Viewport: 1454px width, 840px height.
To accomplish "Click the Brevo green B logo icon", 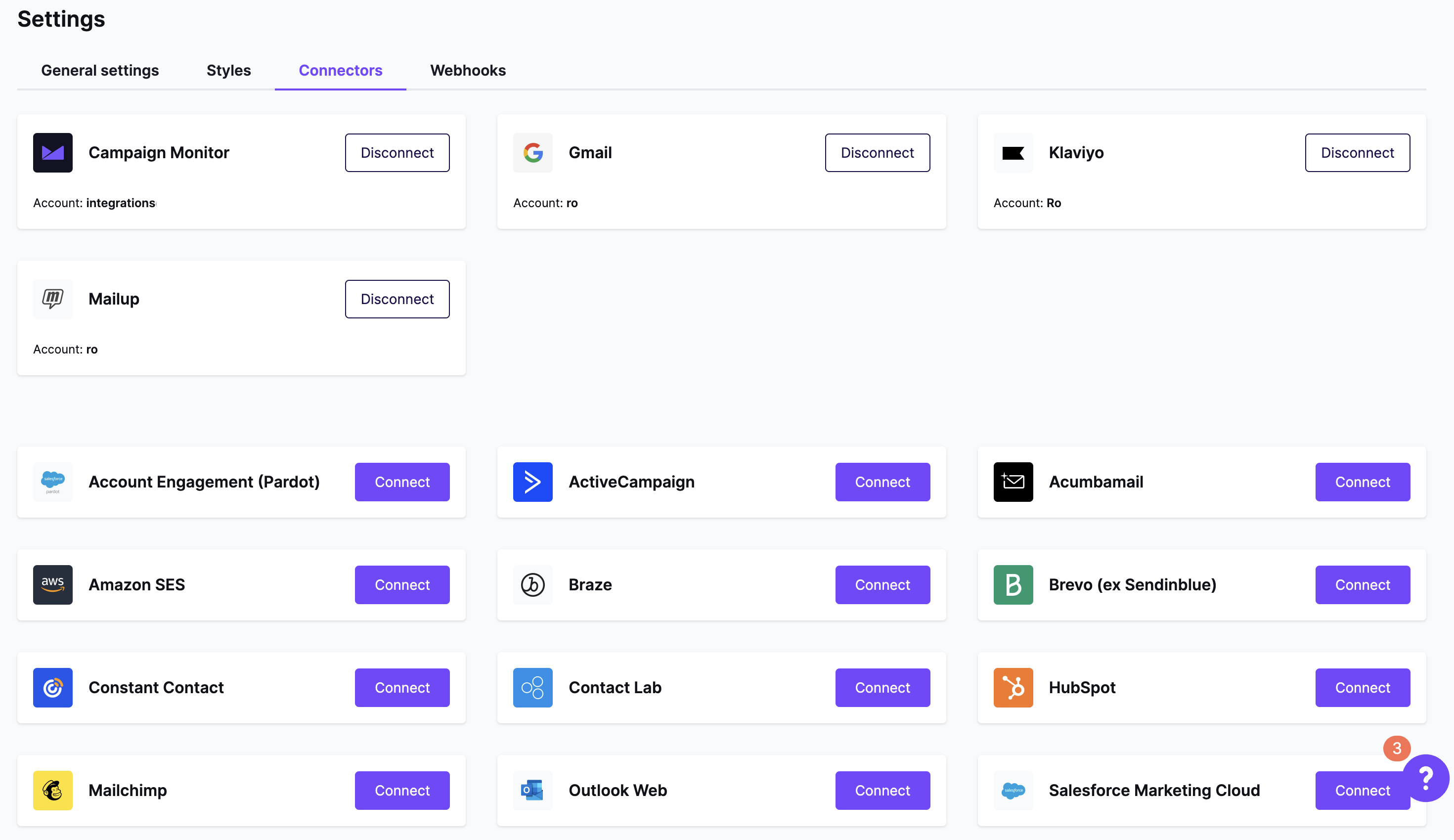I will click(x=1013, y=584).
